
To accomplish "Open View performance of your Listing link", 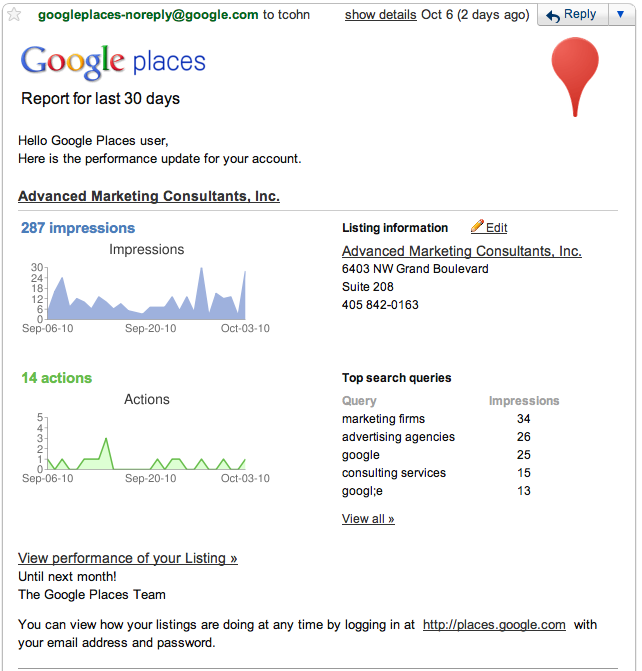I will 128,558.
